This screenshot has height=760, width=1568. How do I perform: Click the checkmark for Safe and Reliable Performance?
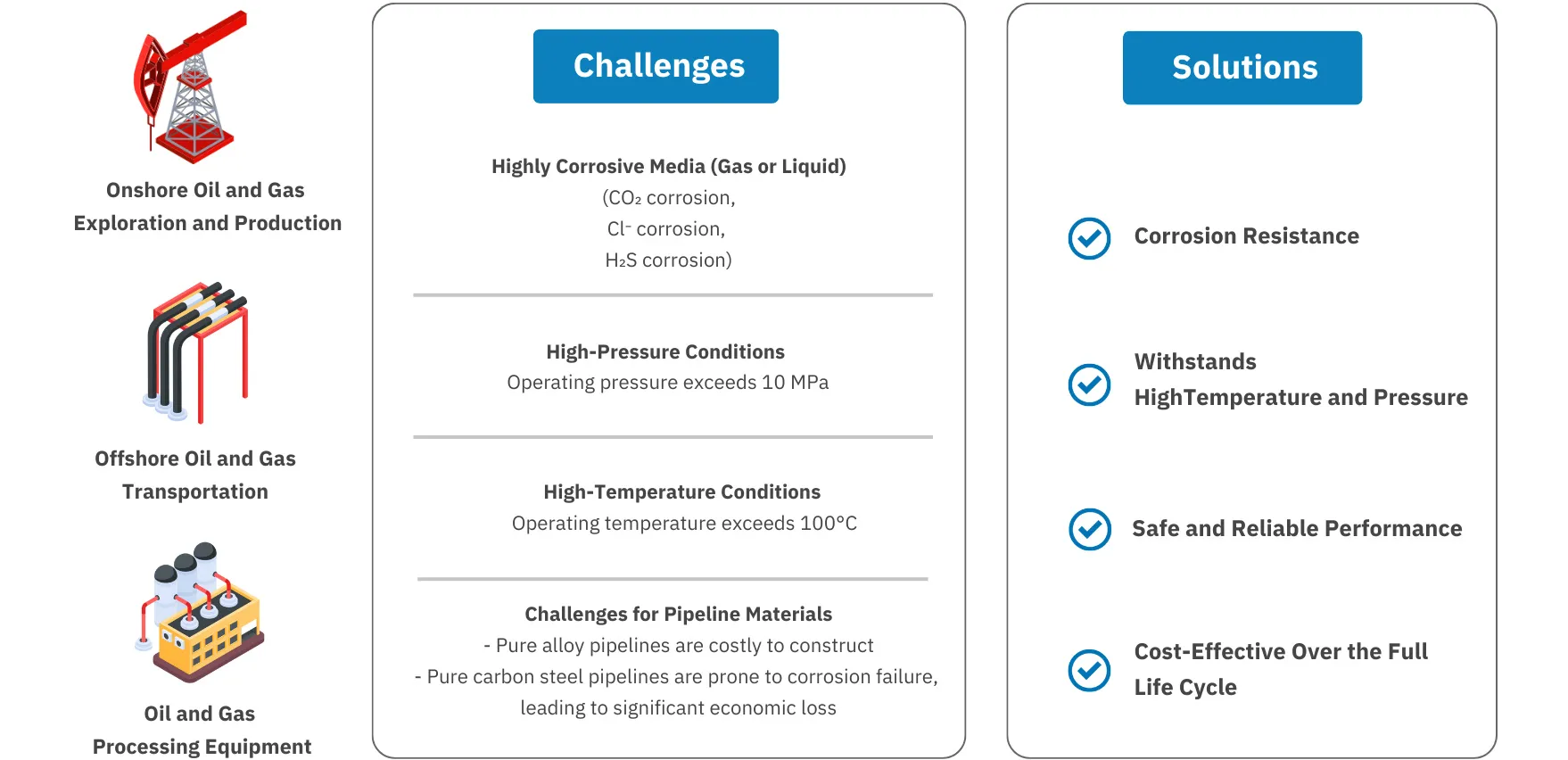click(1089, 529)
